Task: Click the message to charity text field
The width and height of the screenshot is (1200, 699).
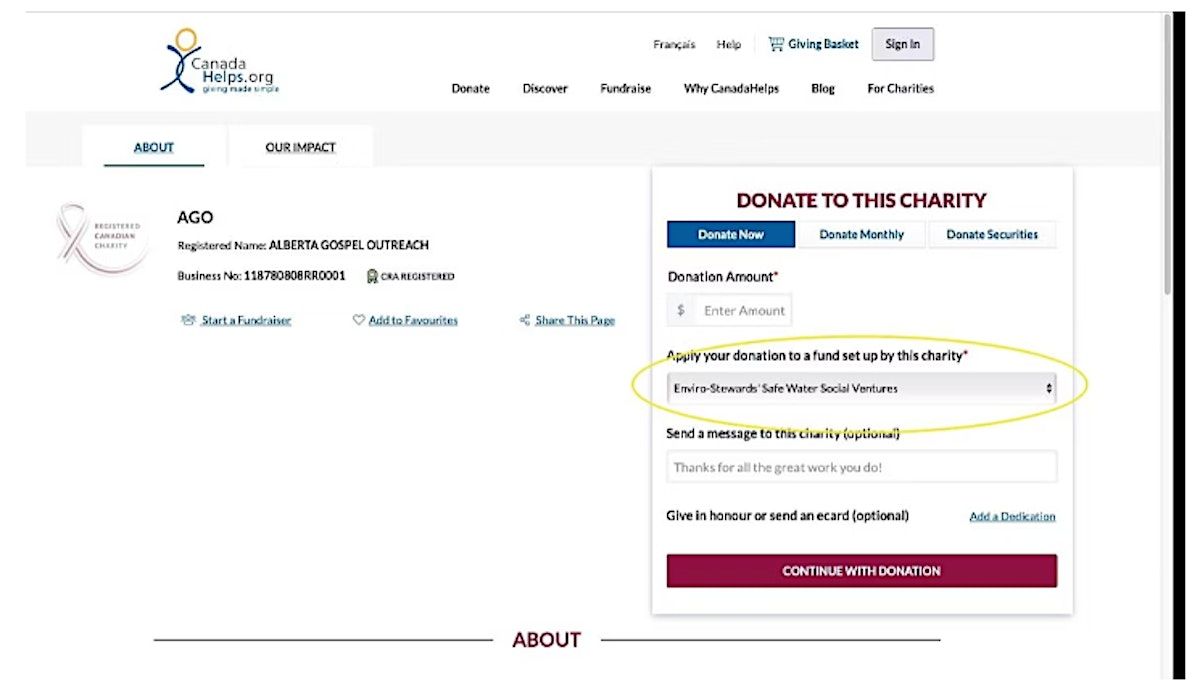Action: (x=861, y=467)
